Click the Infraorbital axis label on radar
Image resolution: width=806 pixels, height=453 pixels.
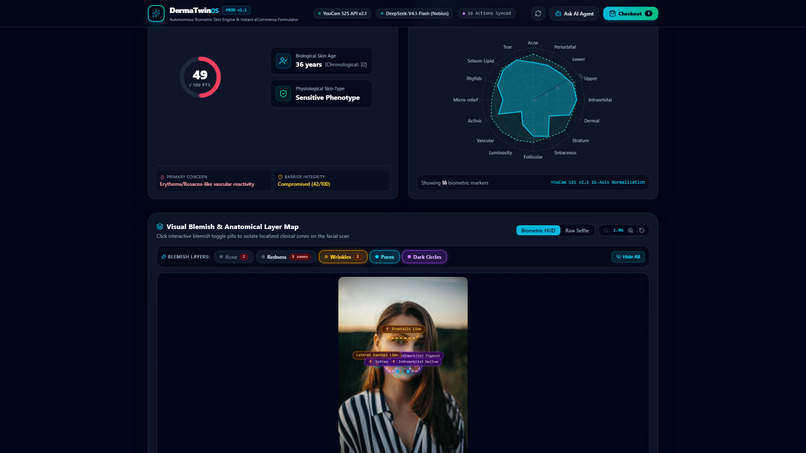[x=600, y=100]
